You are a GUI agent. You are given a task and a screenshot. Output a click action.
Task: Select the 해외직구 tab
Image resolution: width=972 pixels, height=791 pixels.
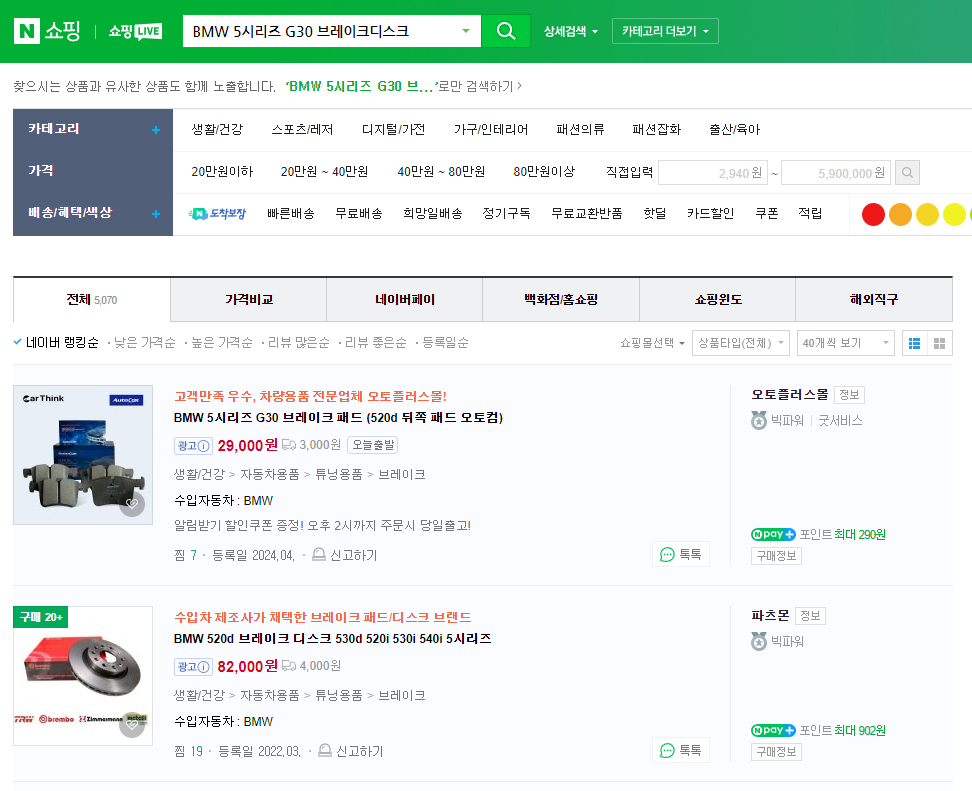click(874, 299)
